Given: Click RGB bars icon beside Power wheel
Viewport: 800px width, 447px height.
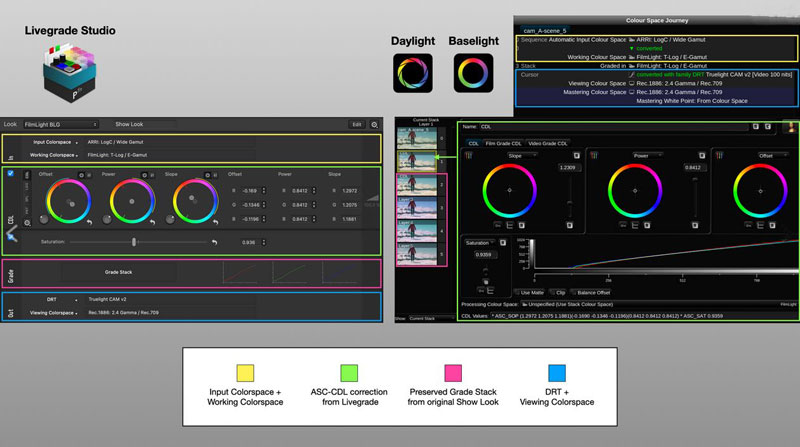Looking at the screenshot, I should [x=594, y=156].
